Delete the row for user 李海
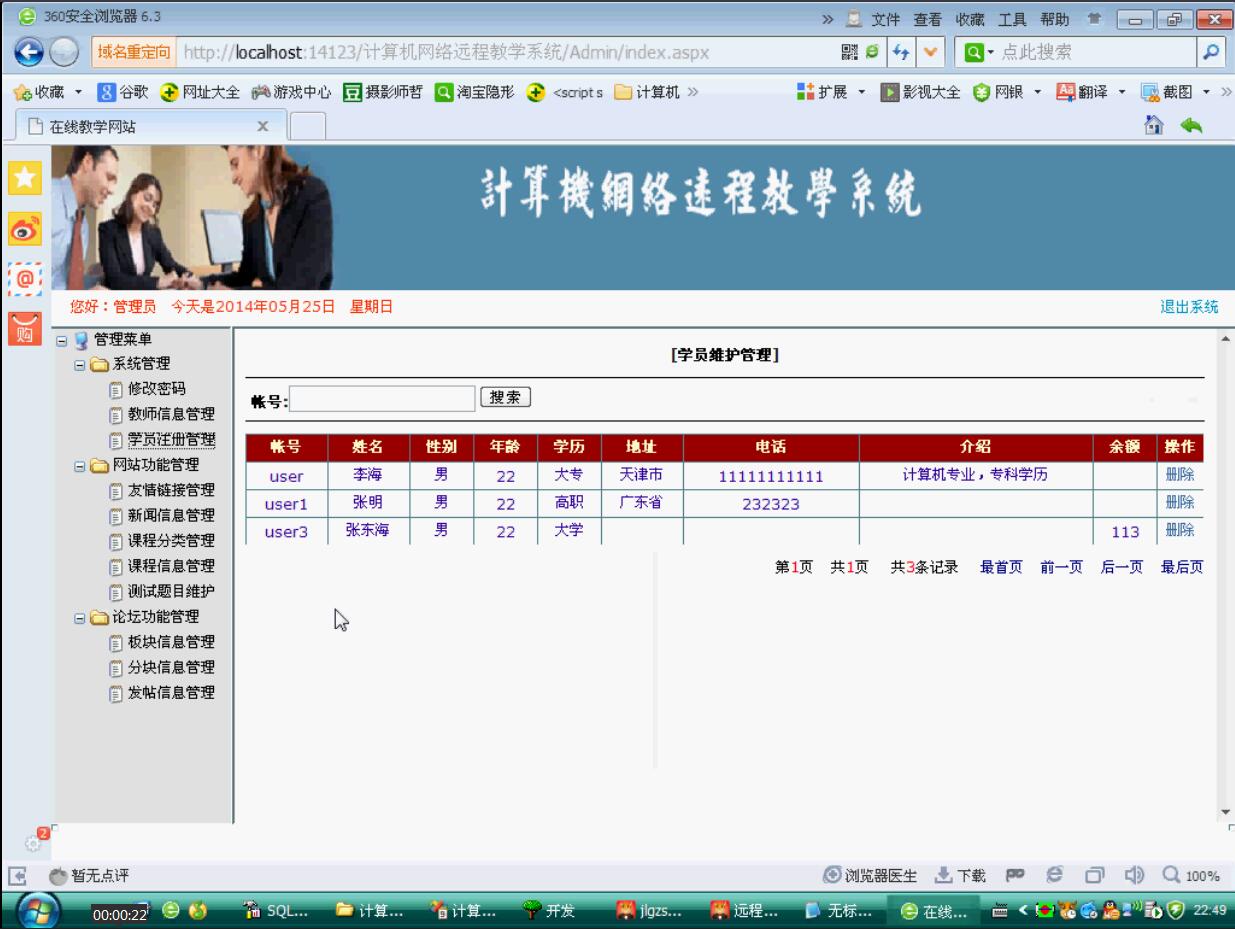This screenshot has width=1235, height=929. pyautogui.click(x=1180, y=475)
